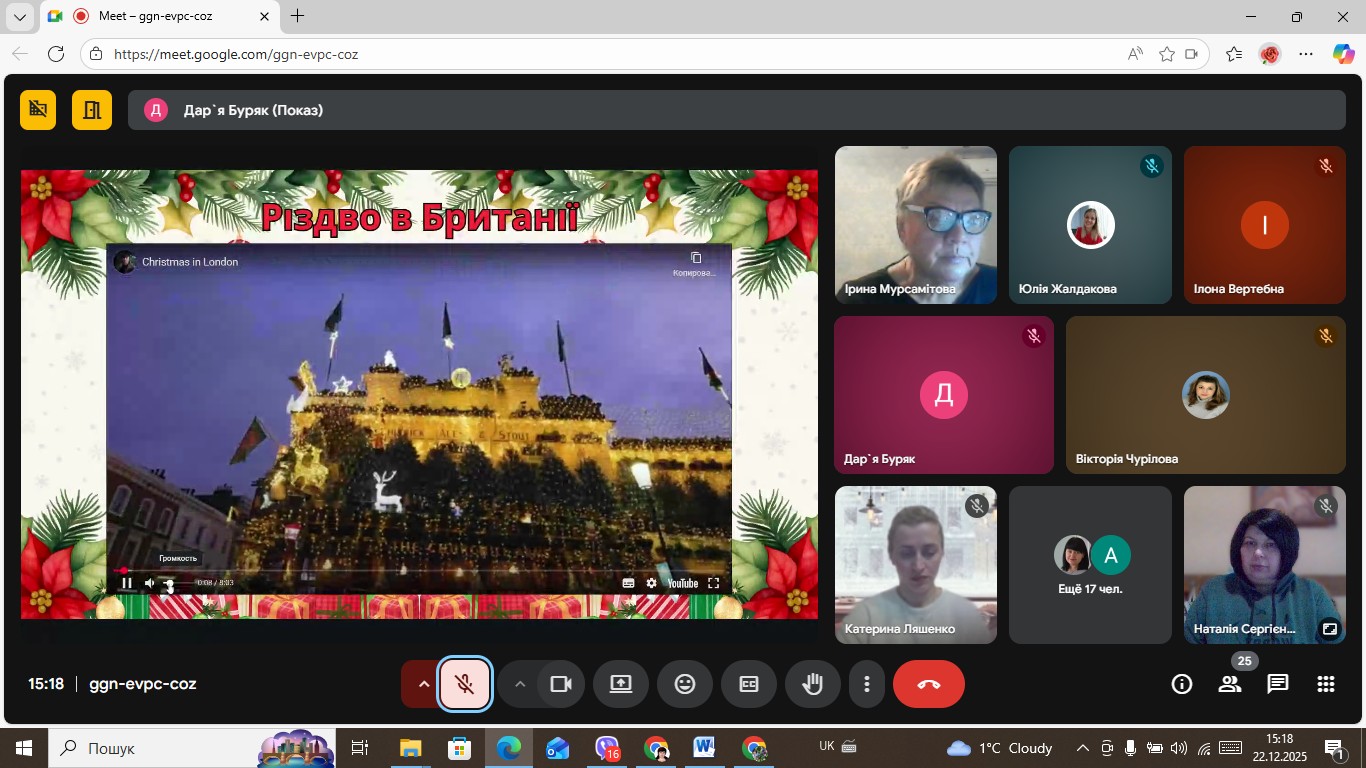Viewport: 1366px width, 768px height.
Task: Open the emoji reactions button
Action: click(x=685, y=684)
